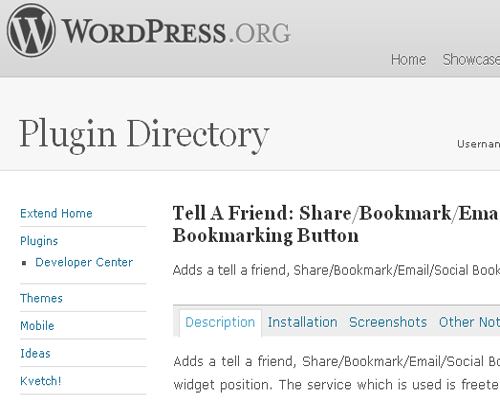
Task: Switch to the Installation tab
Action: click(x=303, y=322)
